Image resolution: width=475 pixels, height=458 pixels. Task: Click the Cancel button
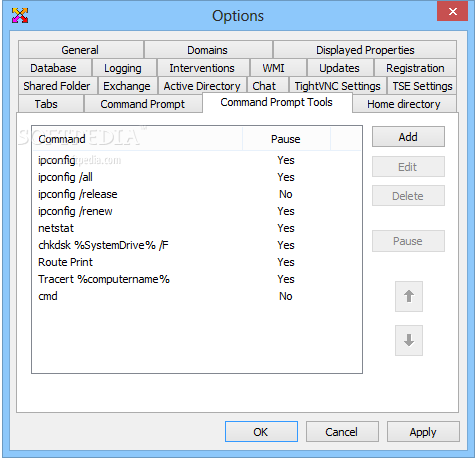click(x=342, y=432)
